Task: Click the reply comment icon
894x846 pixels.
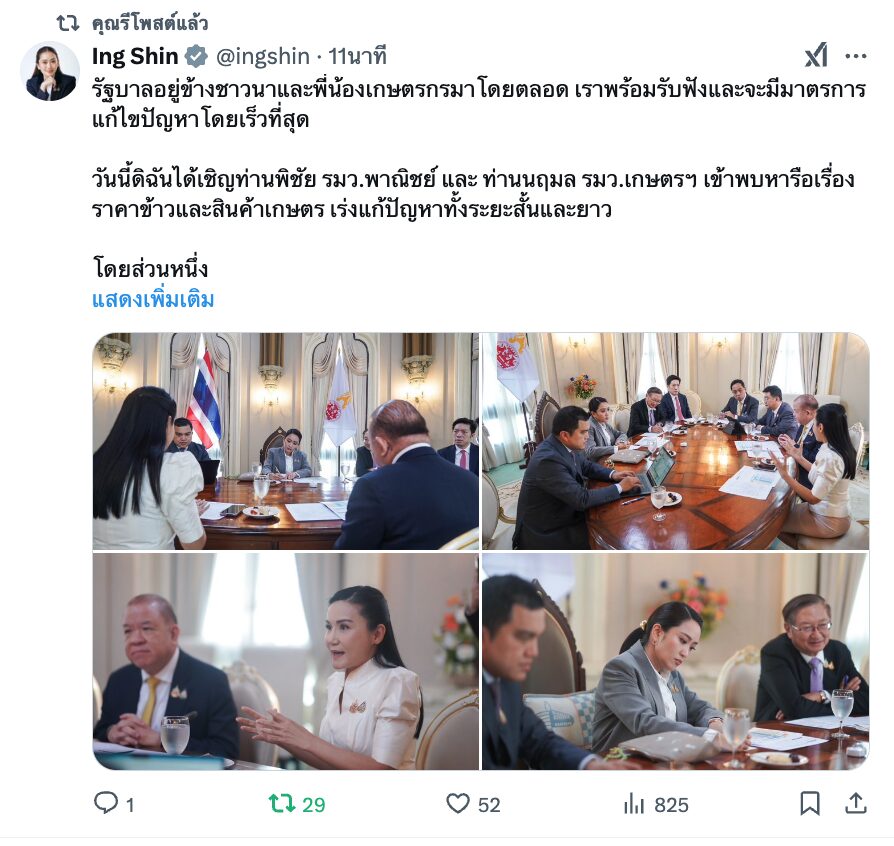Action: pyautogui.click(x=105, y=803)
